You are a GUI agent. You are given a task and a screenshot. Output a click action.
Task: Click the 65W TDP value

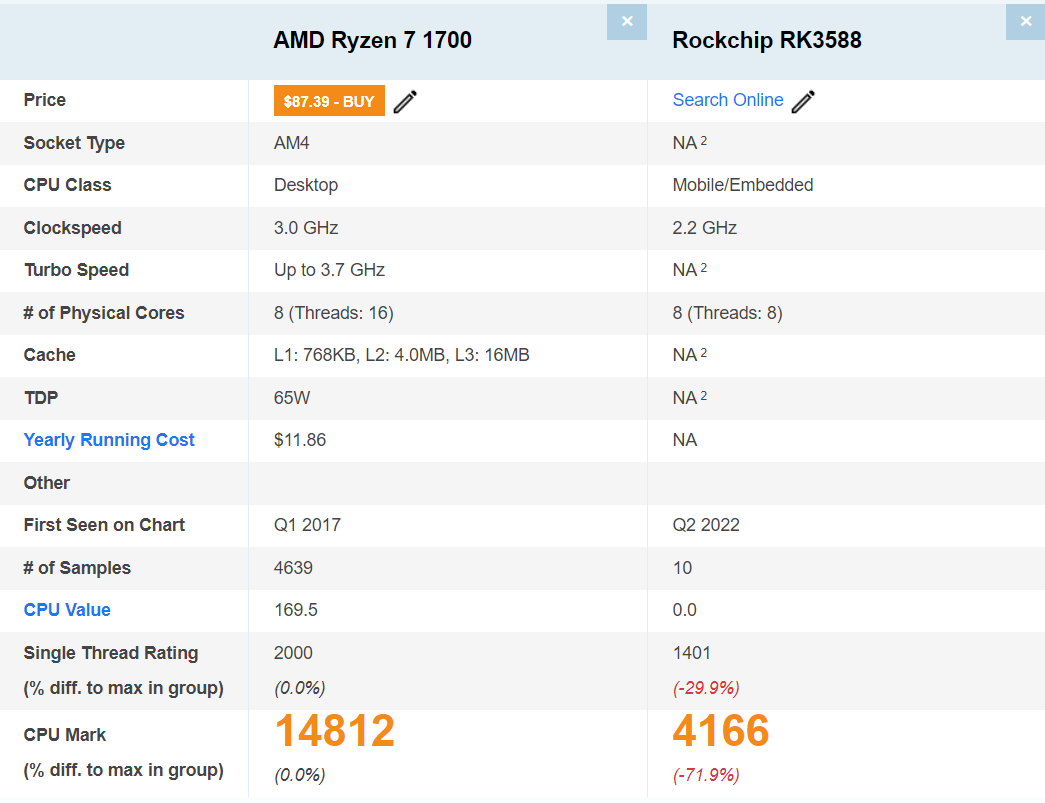(x=292, y=398)
